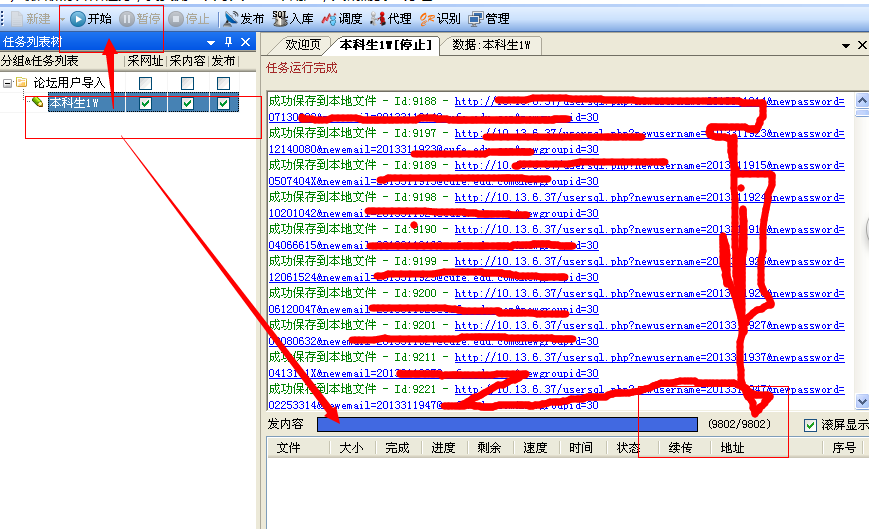
Task: Close the 任务列表树 panel
Action: 246,42
